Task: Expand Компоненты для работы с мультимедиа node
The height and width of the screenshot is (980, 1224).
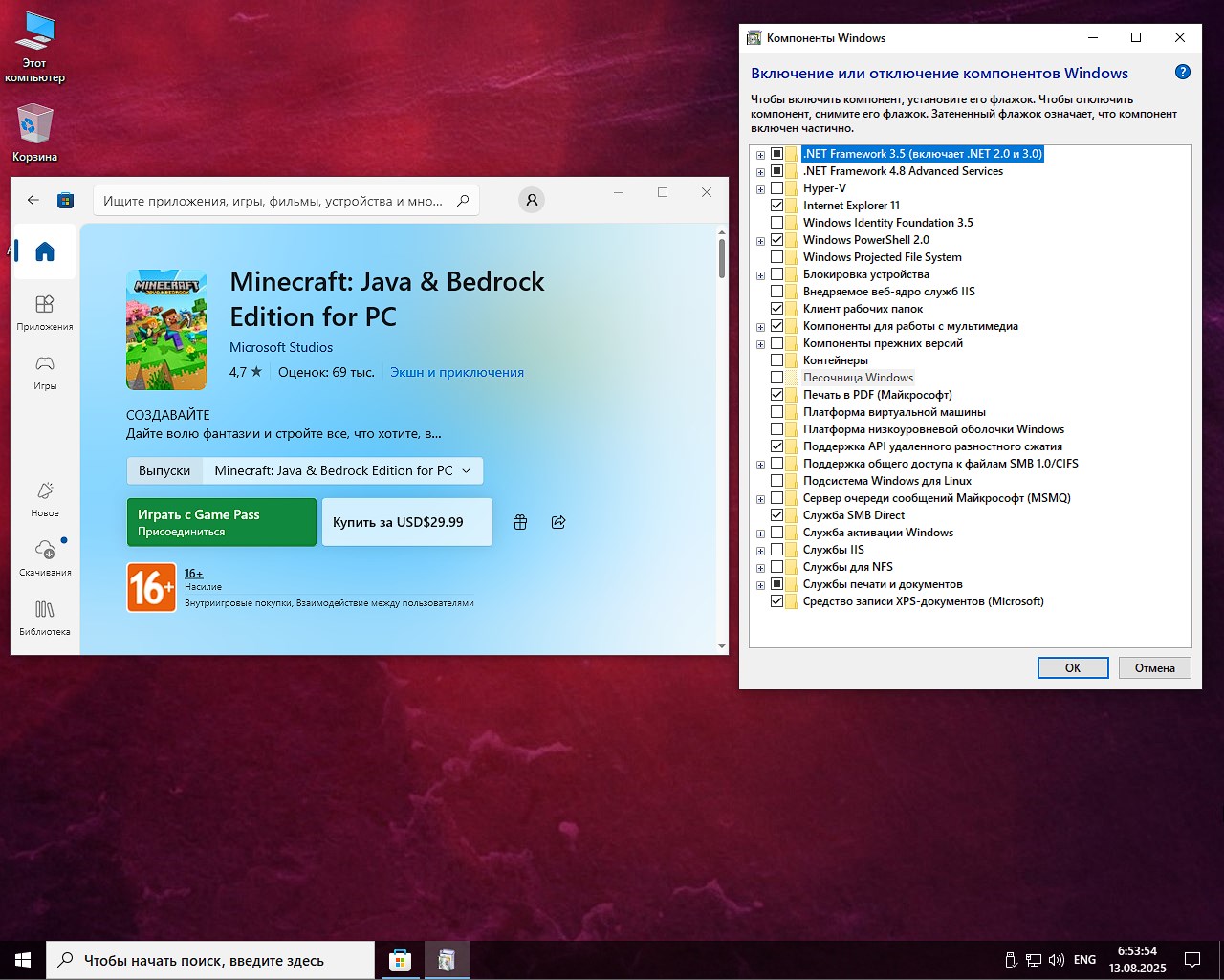Action: point(760,327)
